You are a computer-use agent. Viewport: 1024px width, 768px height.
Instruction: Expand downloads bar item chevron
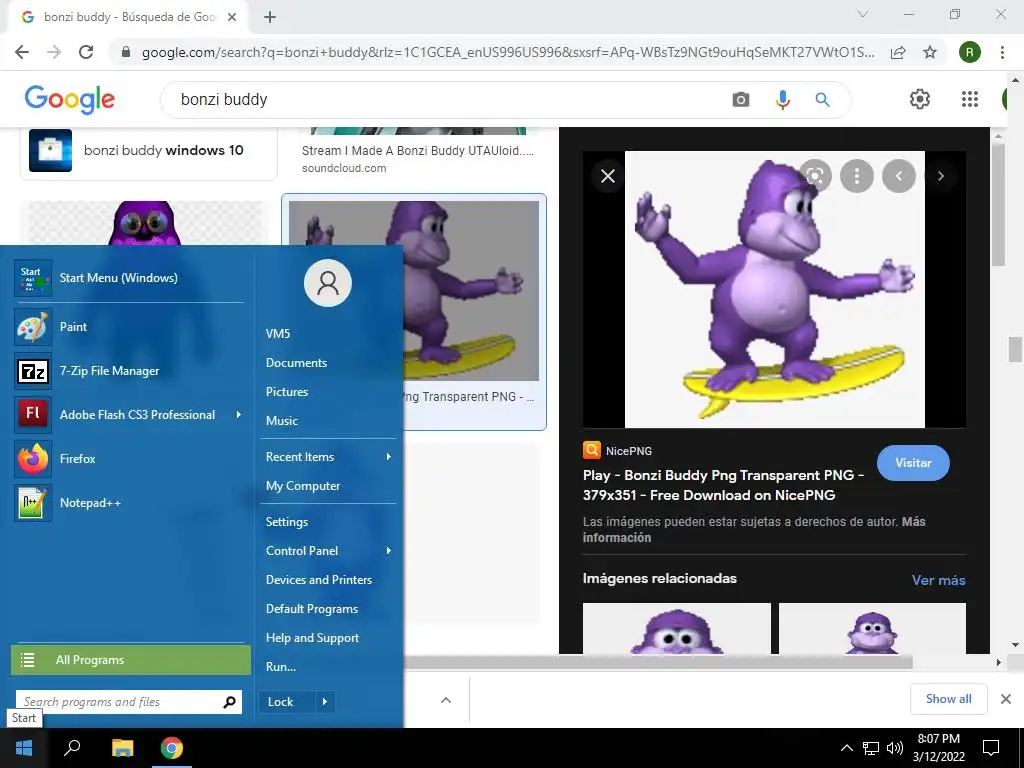(x=446, y=700)
